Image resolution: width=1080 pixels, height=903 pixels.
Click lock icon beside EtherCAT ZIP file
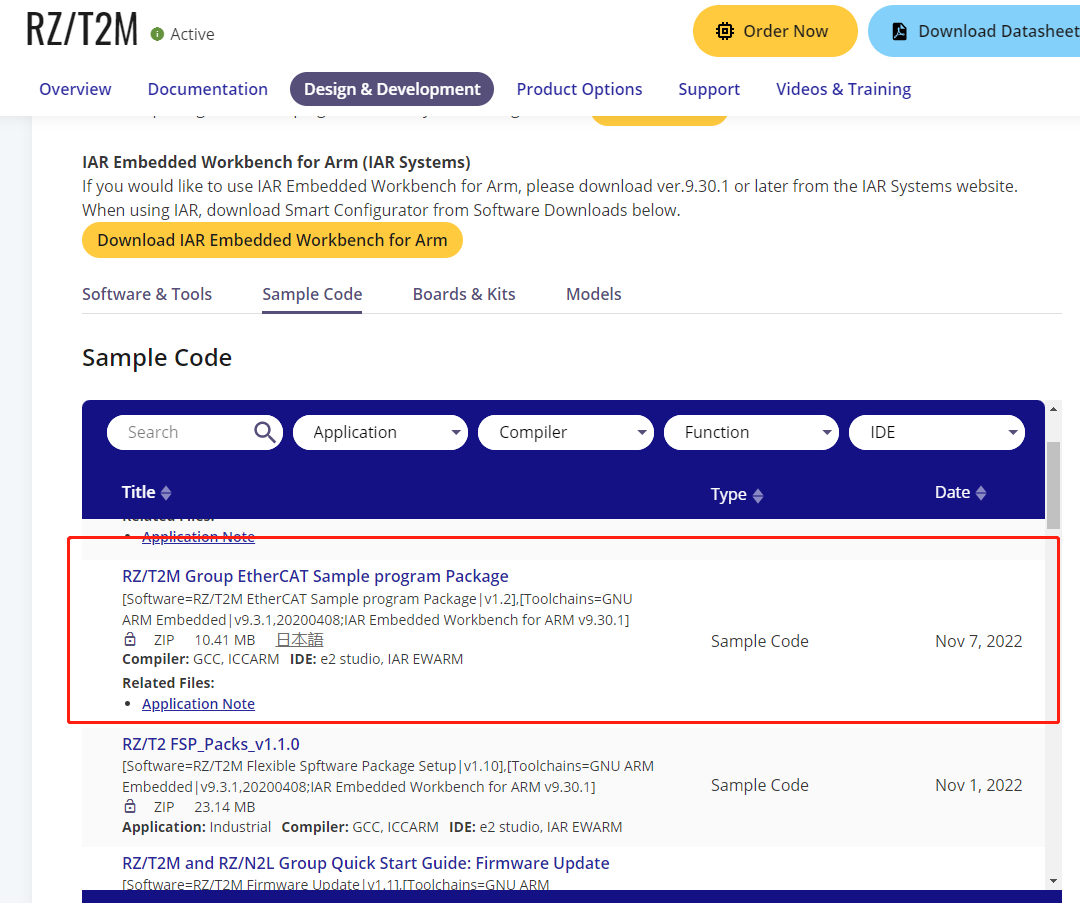click(130, 639)
